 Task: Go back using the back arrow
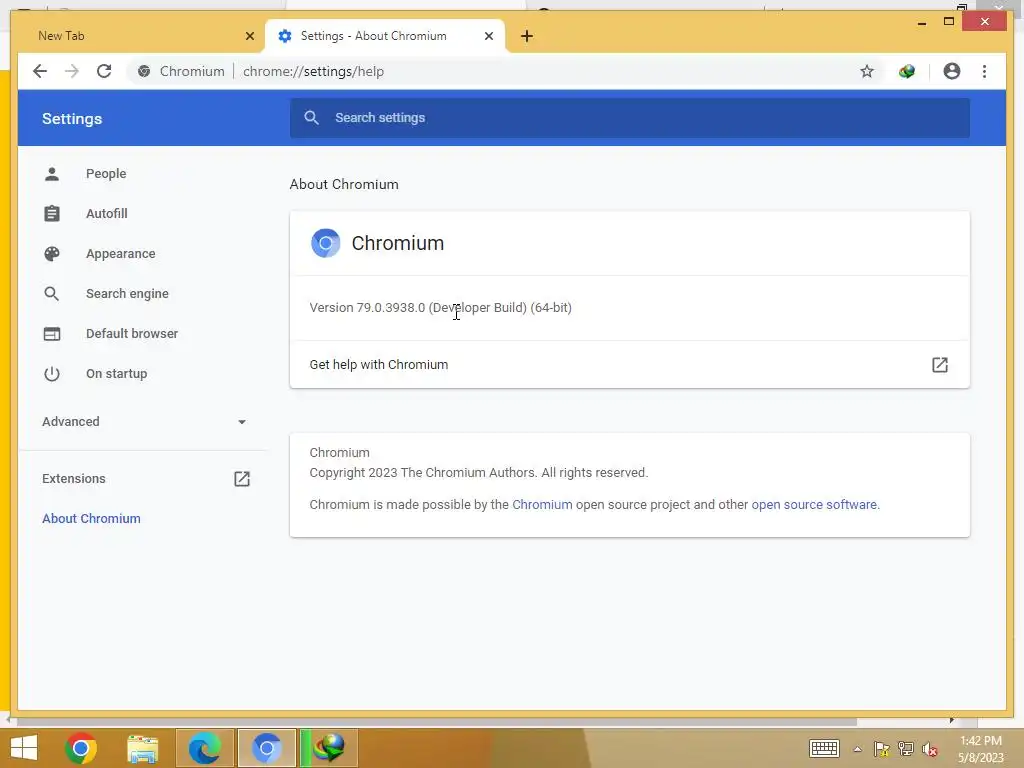(40, 71)
